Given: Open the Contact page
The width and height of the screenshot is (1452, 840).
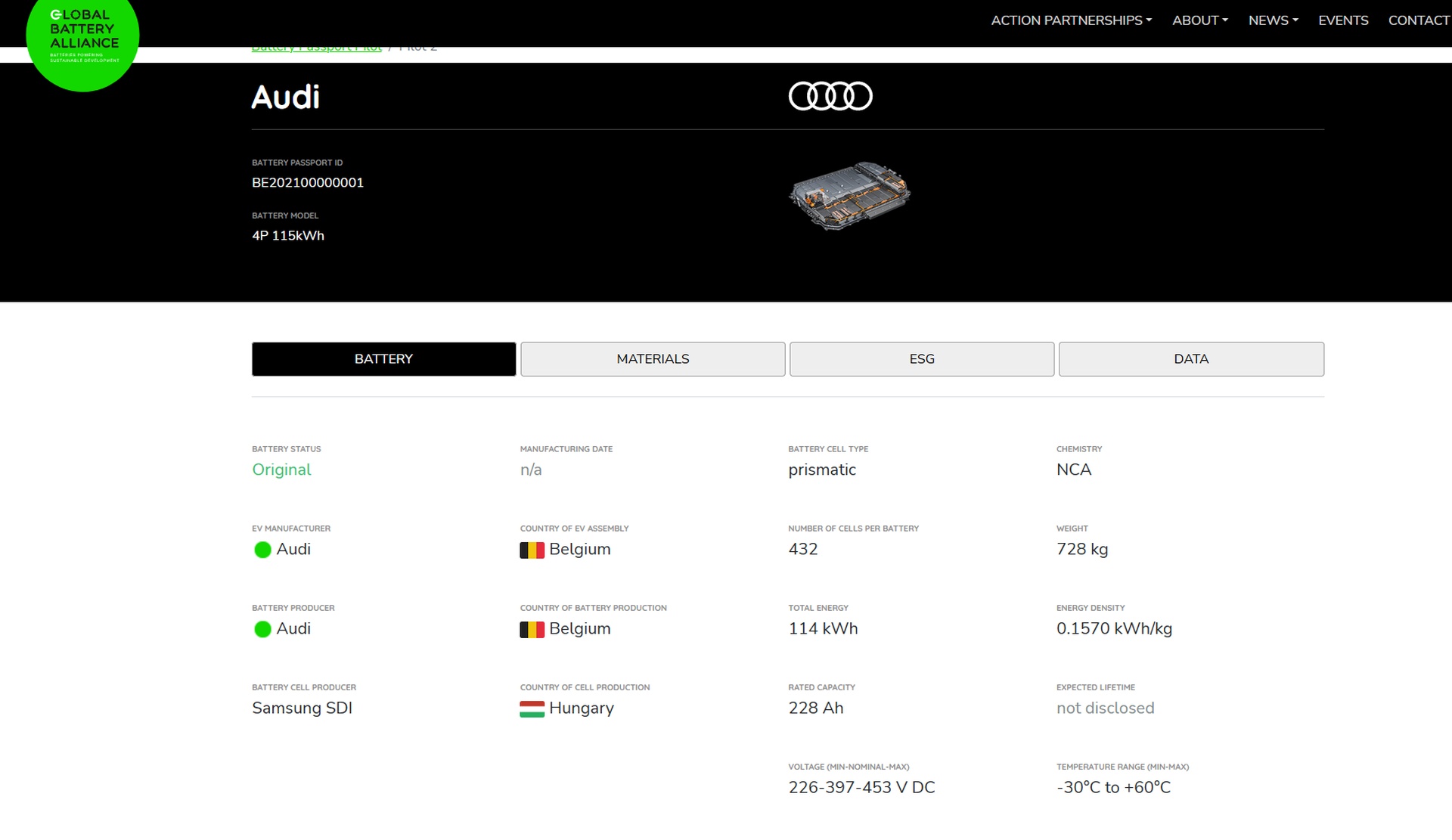Looking at the screenshot, I should [x=1419, y=20].
